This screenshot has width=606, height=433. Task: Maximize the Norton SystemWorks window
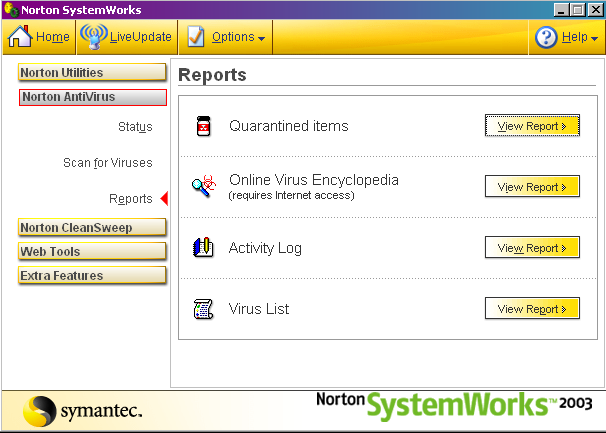[x=578, y=10]
